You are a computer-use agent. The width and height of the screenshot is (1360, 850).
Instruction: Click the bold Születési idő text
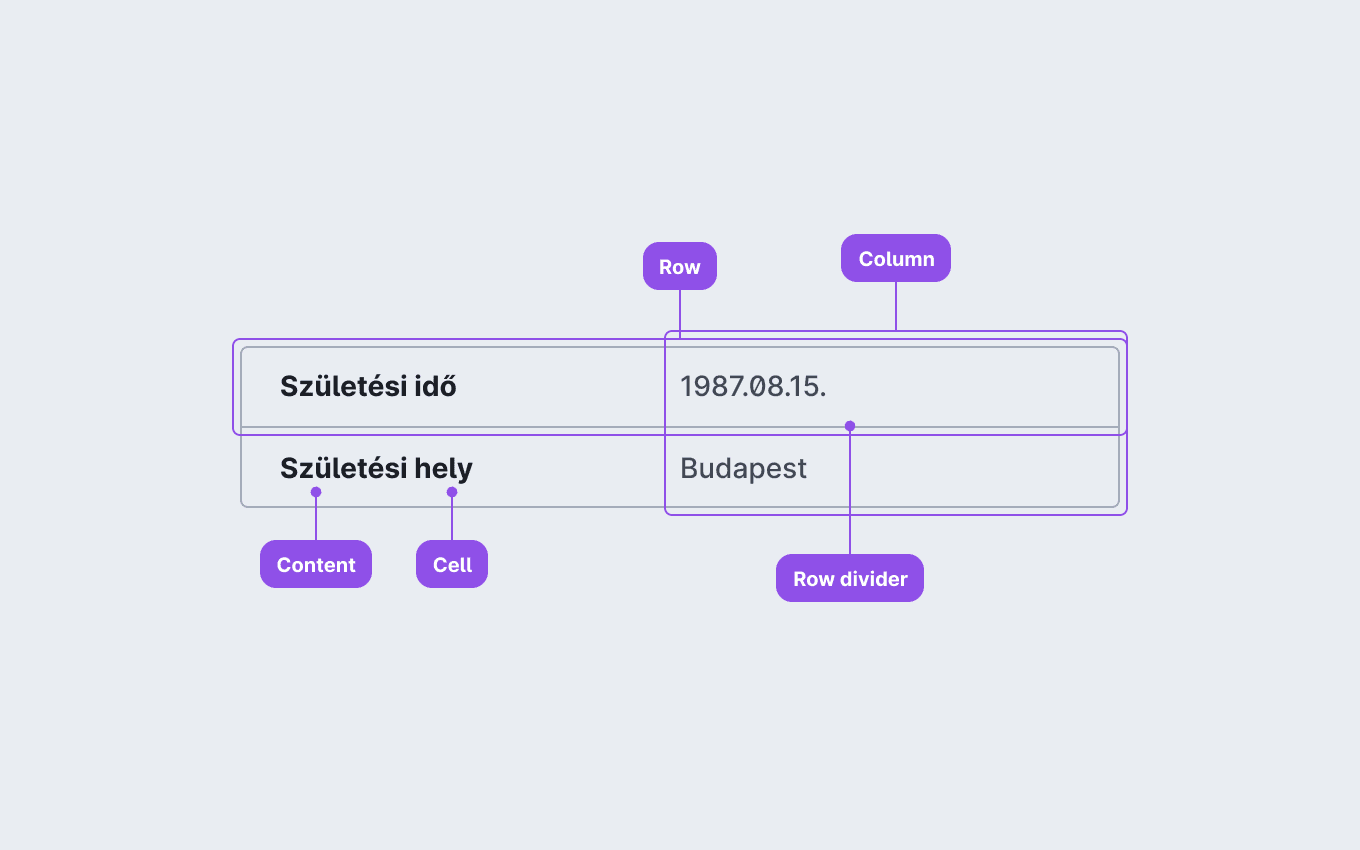(368, 386)
